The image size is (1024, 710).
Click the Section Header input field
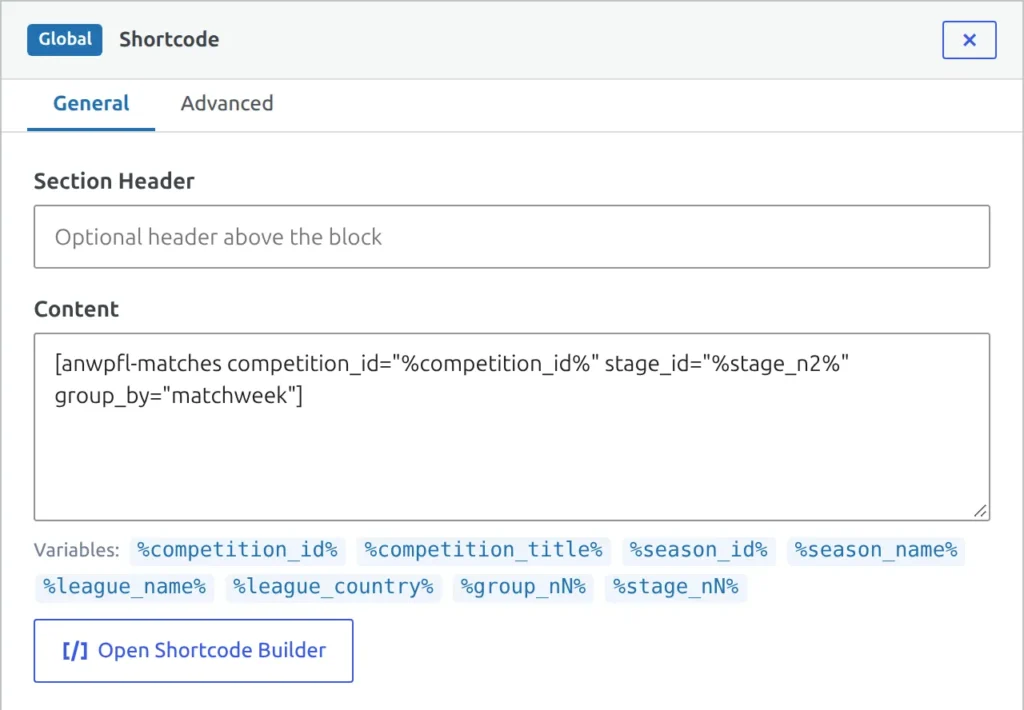pos(512,236)
